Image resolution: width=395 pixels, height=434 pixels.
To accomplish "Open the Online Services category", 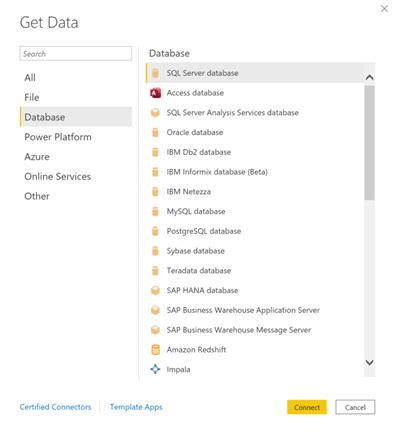I will pos(76,176).
